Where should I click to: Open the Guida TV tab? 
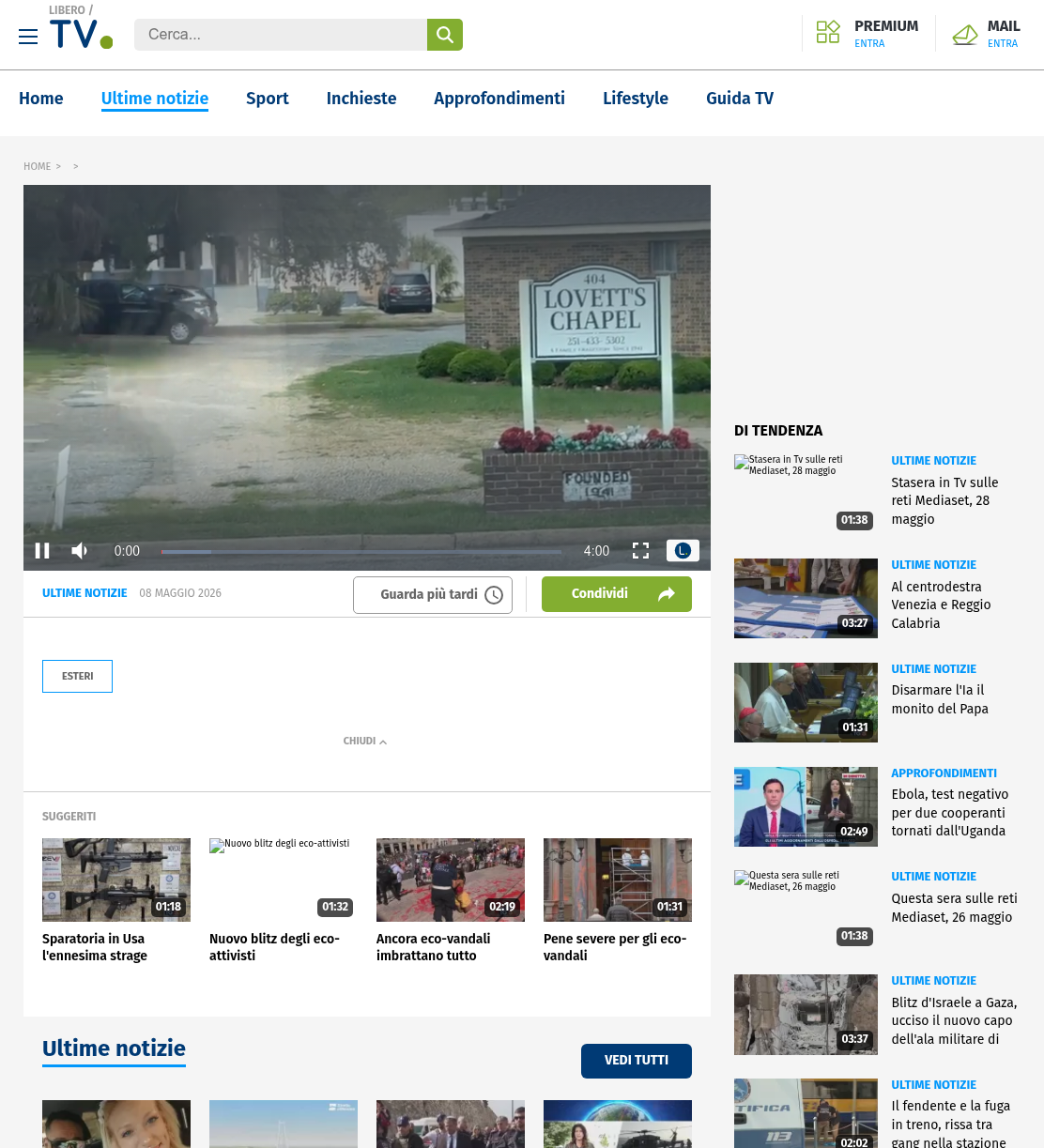coord(740,99)
